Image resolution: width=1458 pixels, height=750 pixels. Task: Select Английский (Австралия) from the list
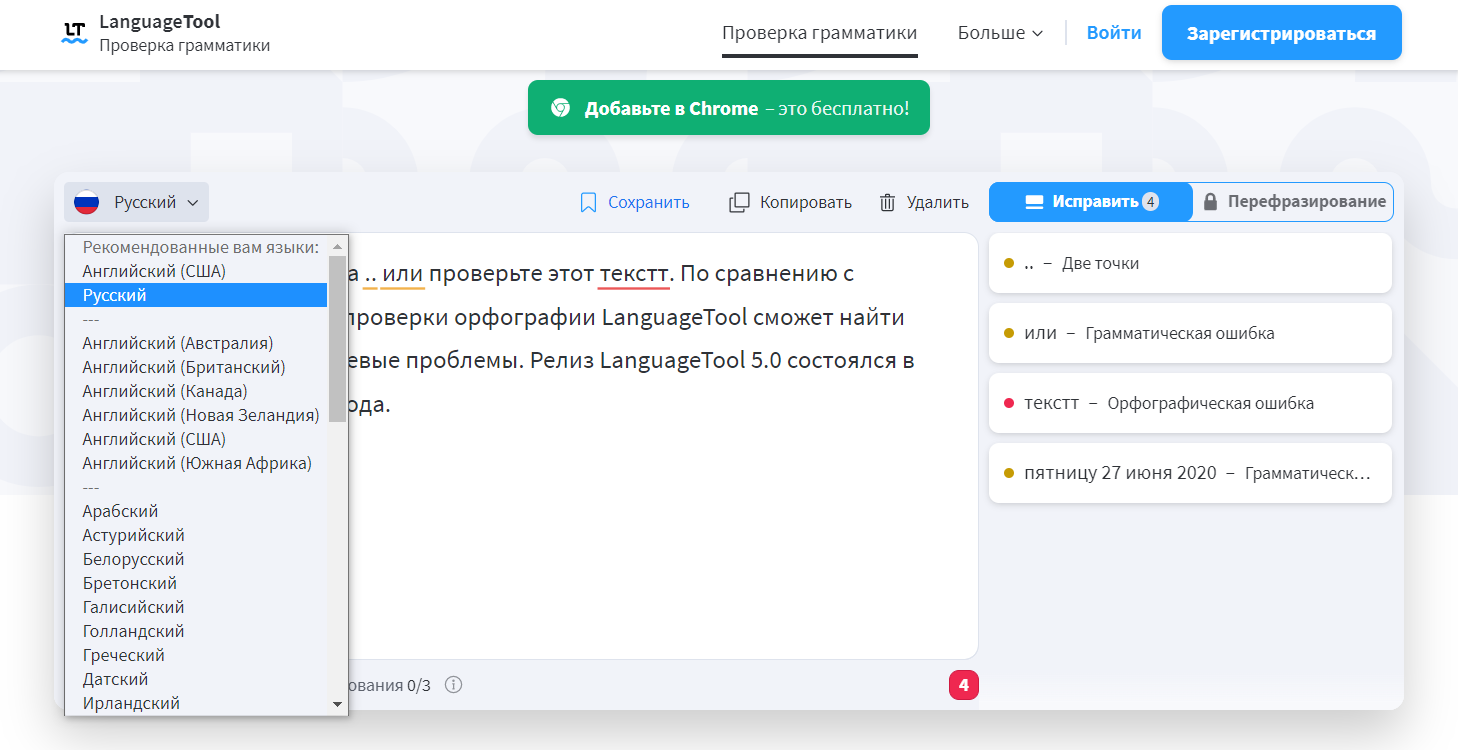[196, 343]
